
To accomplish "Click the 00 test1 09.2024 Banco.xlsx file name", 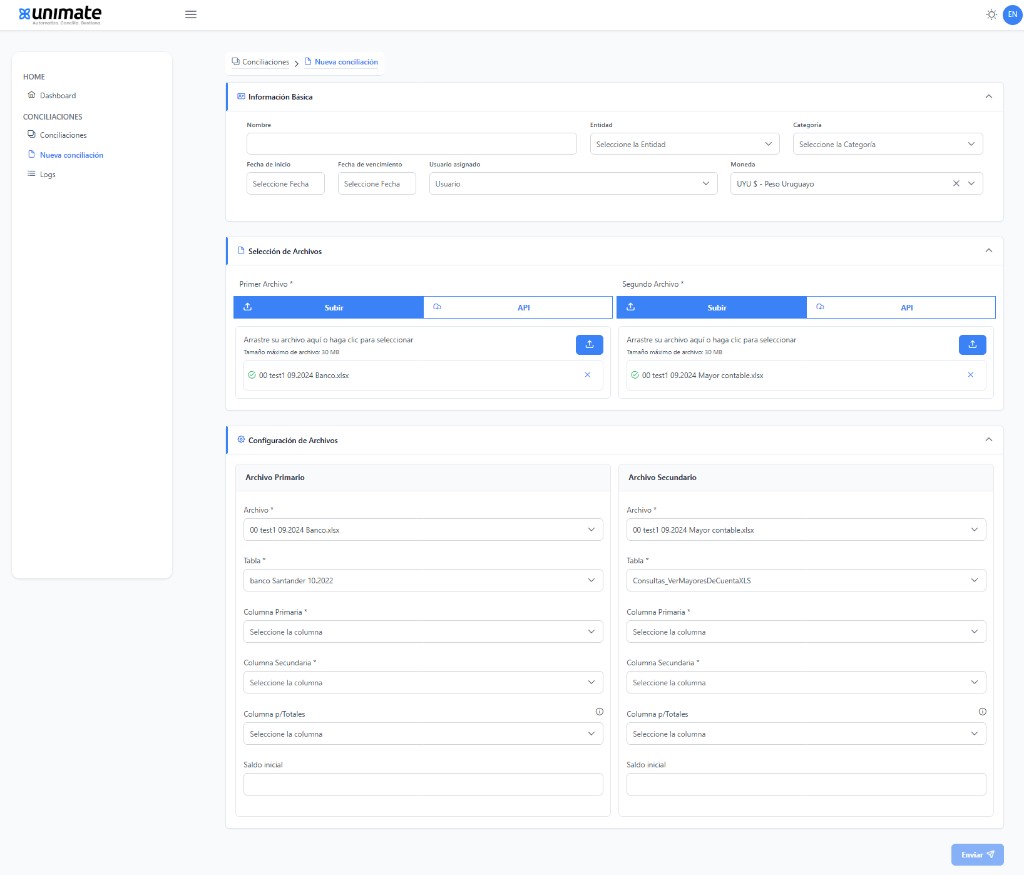I will tap(304, 375).
